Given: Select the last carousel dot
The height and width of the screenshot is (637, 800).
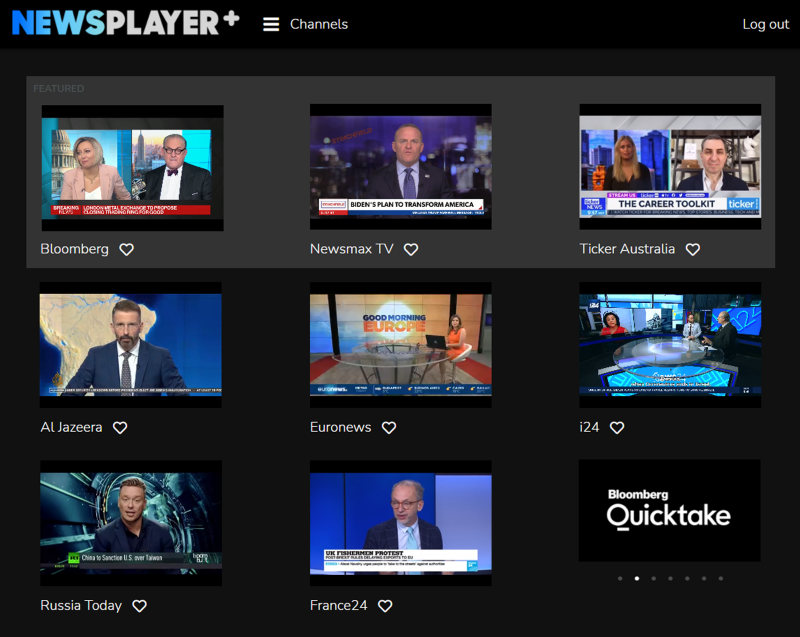Looking at the screenshot, I should tap(720, 578).
